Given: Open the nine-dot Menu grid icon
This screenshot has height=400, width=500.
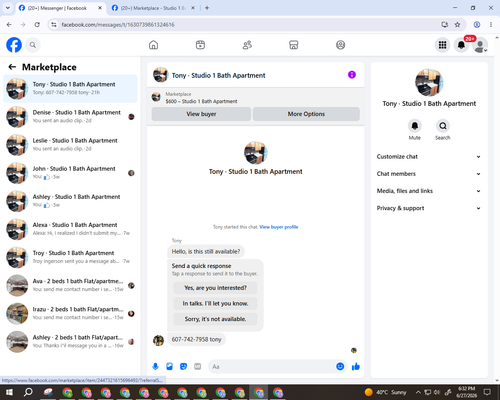Looking at the screenshot, I should coord(442,45).
